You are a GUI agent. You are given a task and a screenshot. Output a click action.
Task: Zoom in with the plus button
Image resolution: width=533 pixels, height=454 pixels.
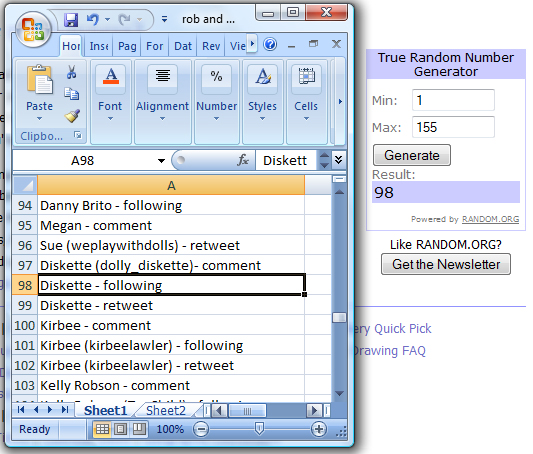point(319,429)
